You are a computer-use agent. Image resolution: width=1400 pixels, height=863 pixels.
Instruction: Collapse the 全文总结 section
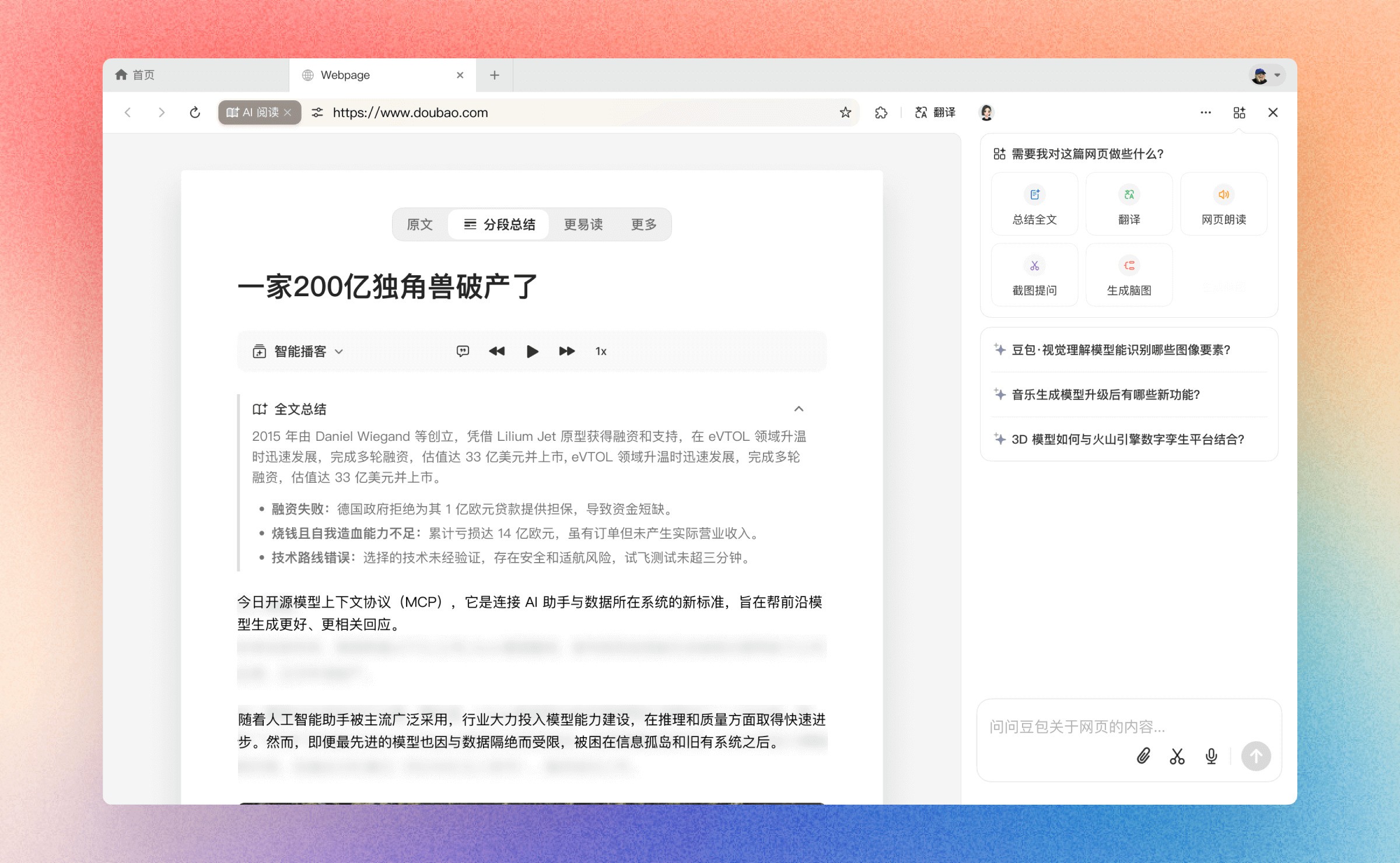pos(799,409)
